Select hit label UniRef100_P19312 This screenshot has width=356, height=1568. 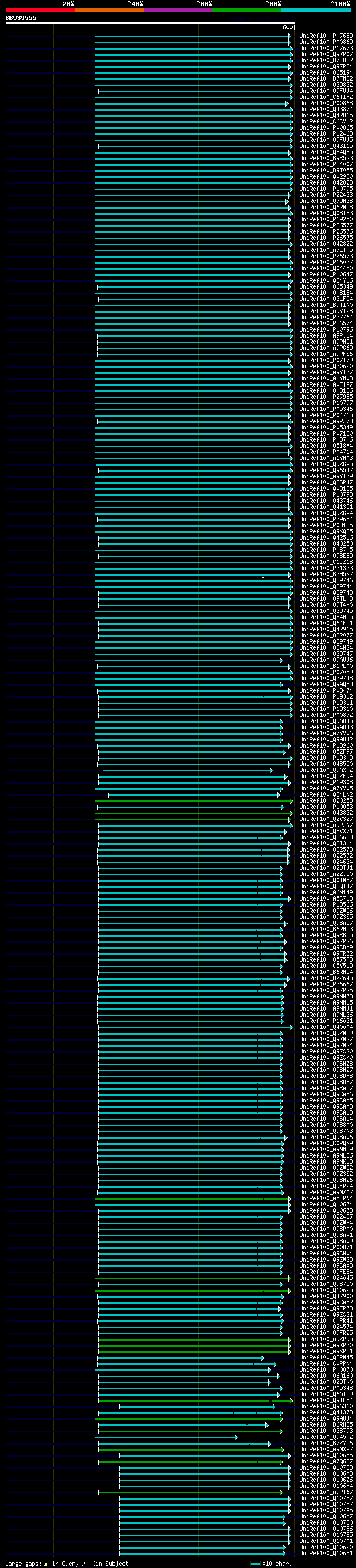coord(325,696)
